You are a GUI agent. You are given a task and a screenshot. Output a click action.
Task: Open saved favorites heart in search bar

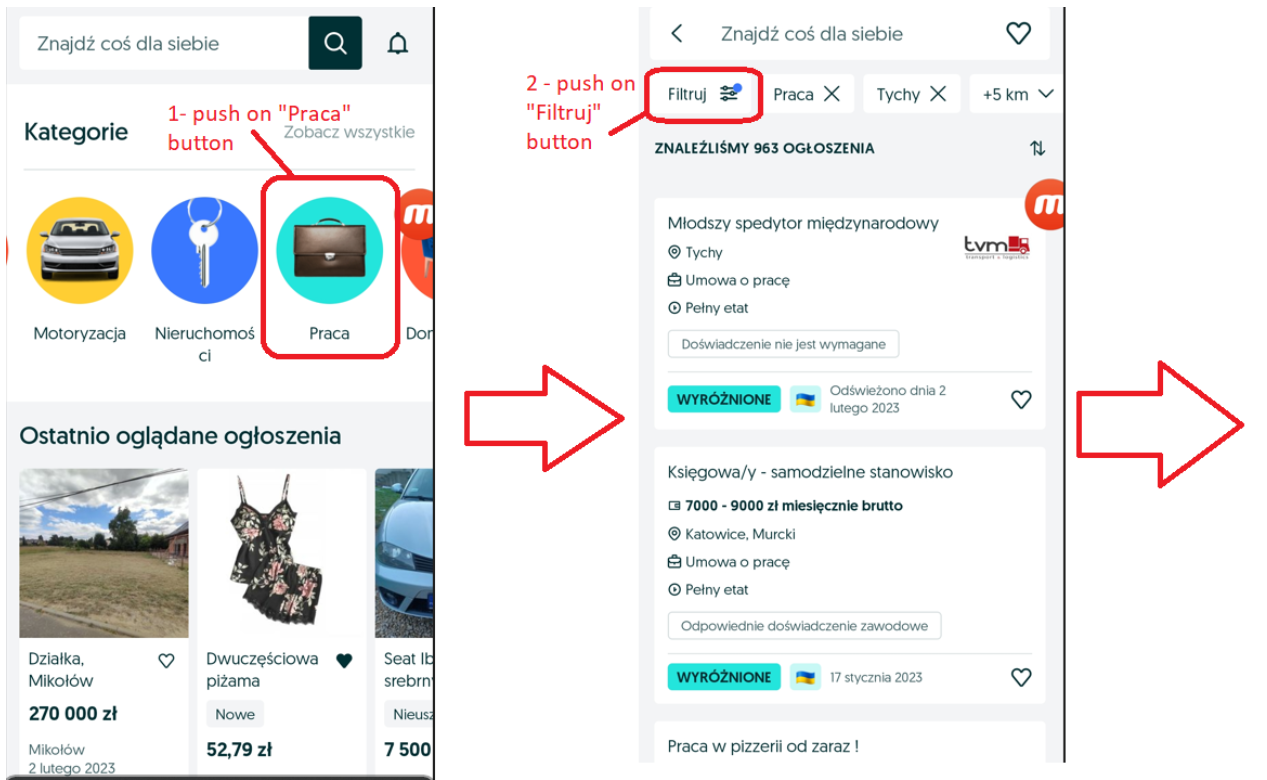click(1018, 33)
